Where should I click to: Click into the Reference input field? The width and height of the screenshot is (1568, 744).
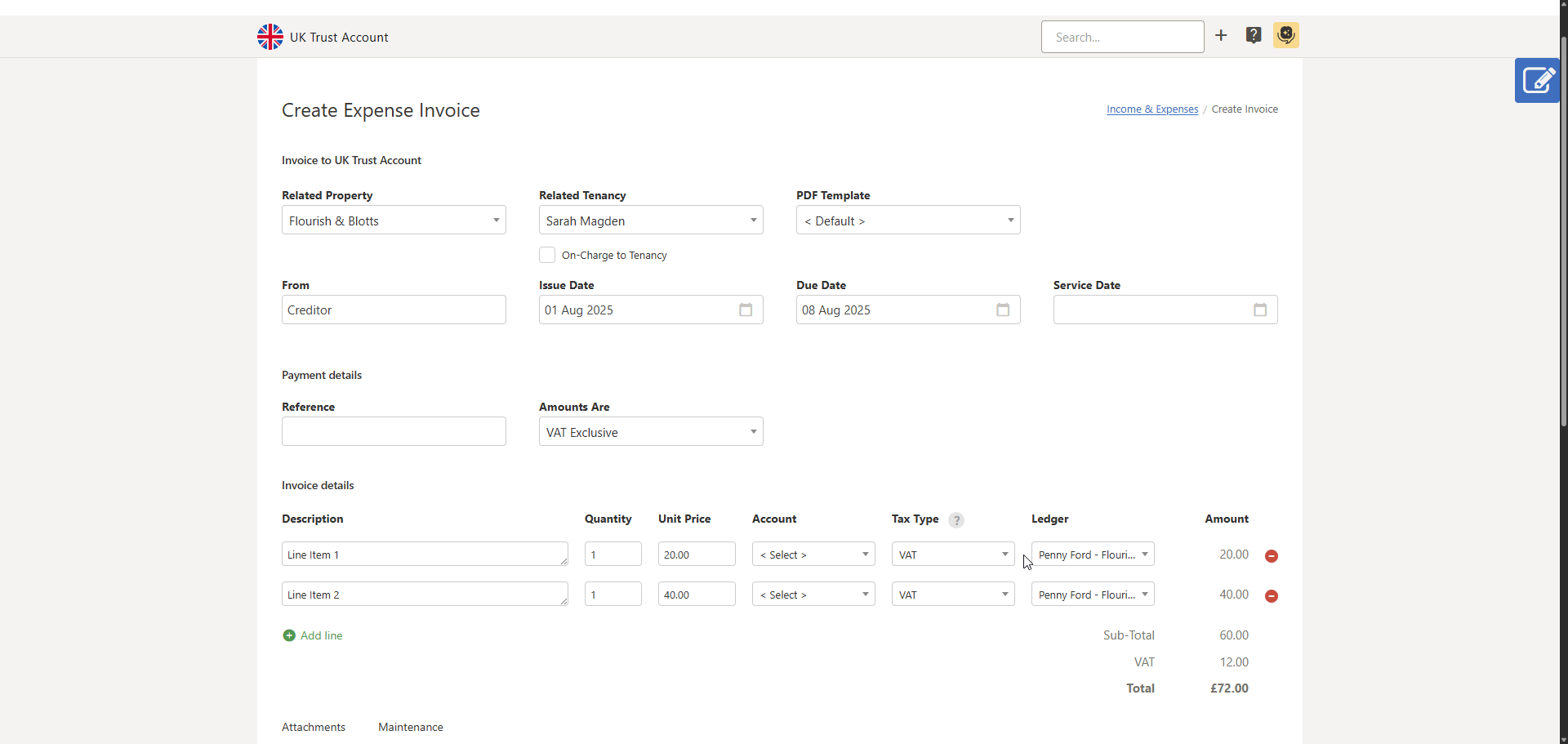tap(394, 432)
